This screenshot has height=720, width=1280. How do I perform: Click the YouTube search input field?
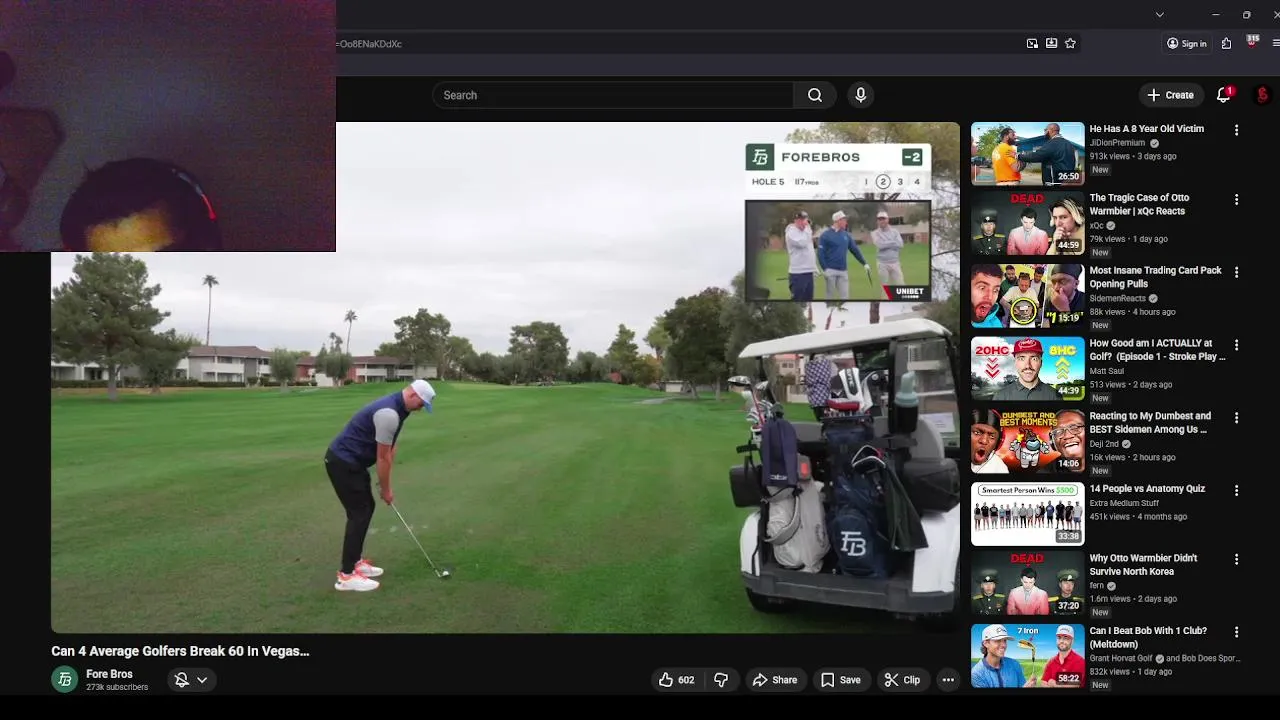click(x=613, y=95)
